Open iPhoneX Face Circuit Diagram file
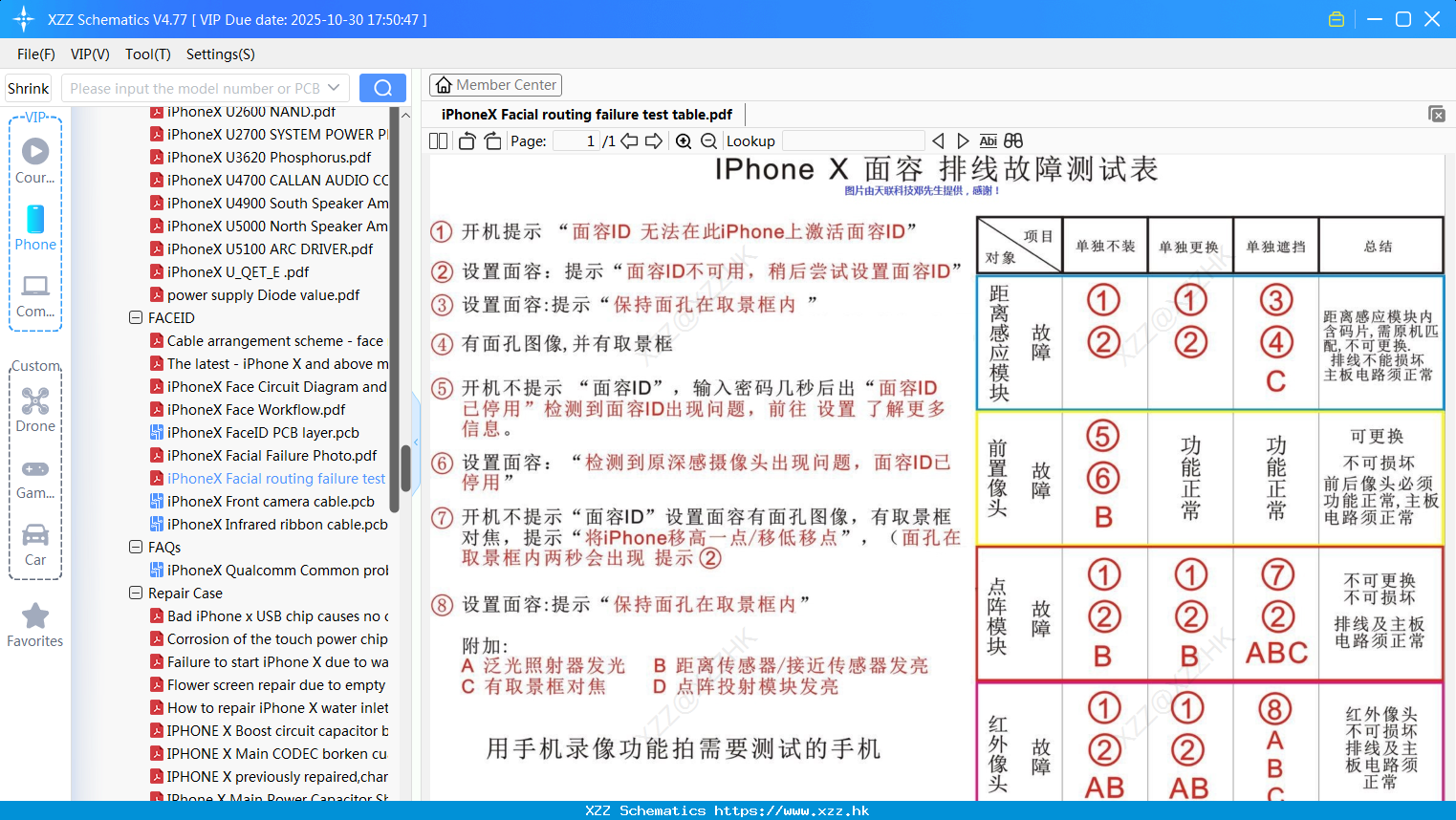1456x820 pixels. click(x=269, y=386)
